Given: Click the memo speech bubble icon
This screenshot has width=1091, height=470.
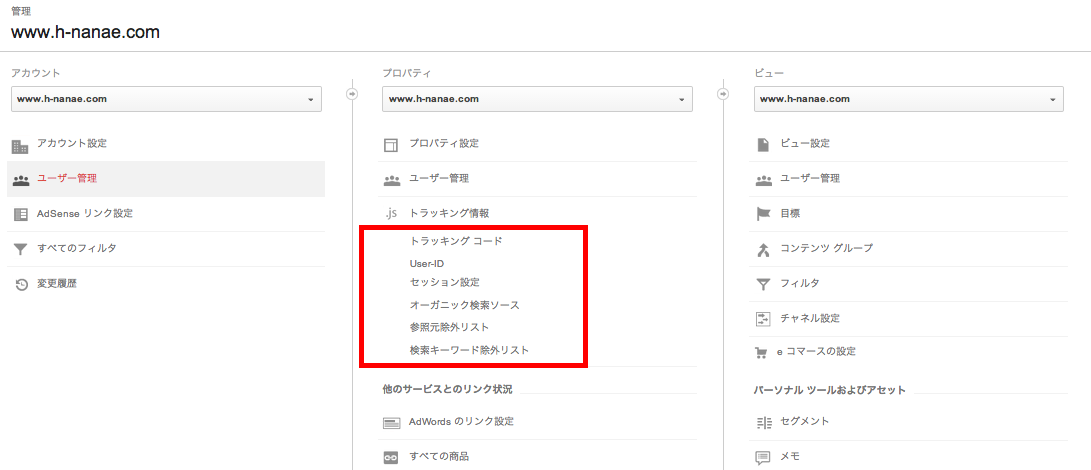Looking at the screenshot, I should (x=763, y=458).
